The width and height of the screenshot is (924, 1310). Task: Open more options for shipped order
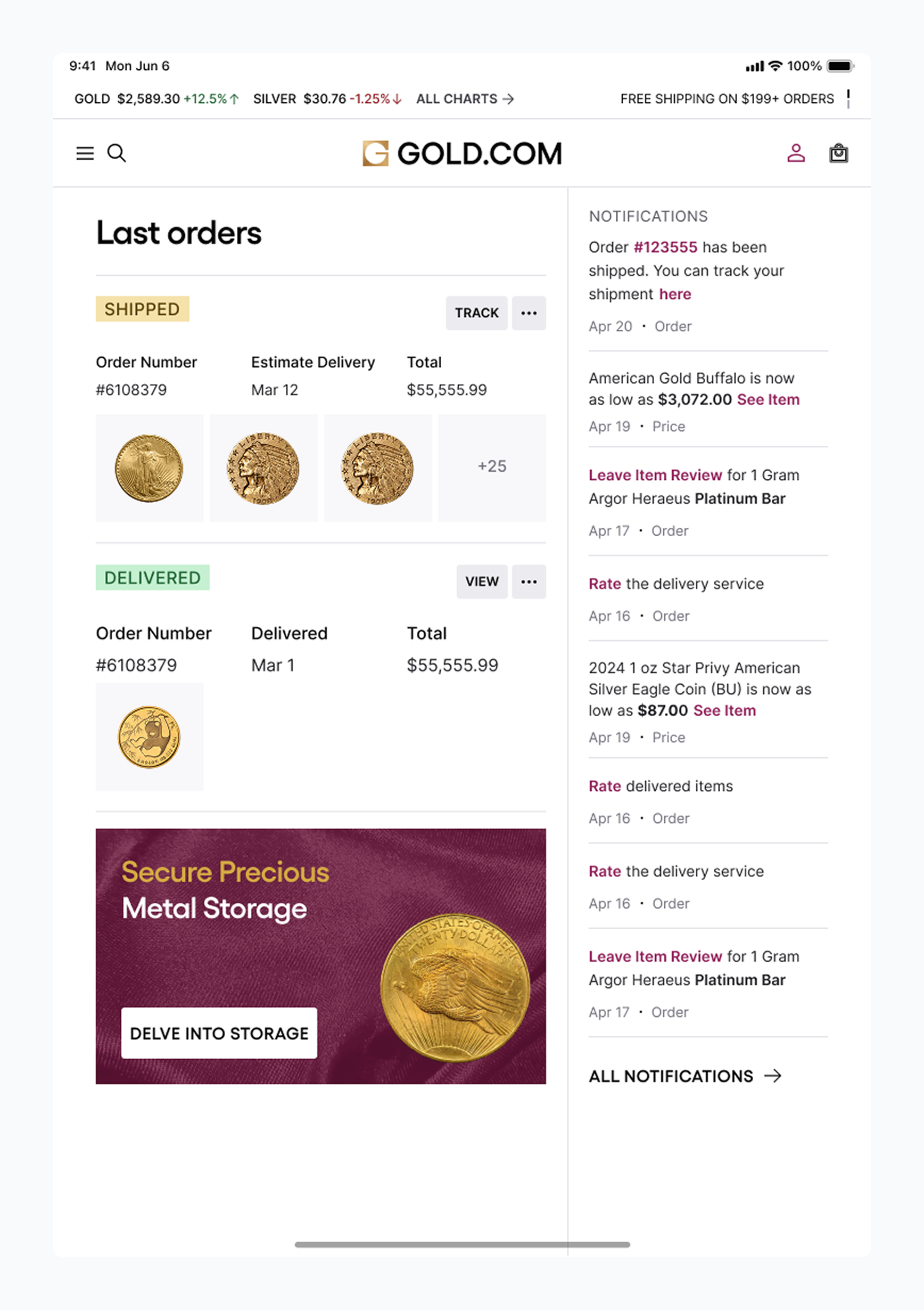coord(529,313)
